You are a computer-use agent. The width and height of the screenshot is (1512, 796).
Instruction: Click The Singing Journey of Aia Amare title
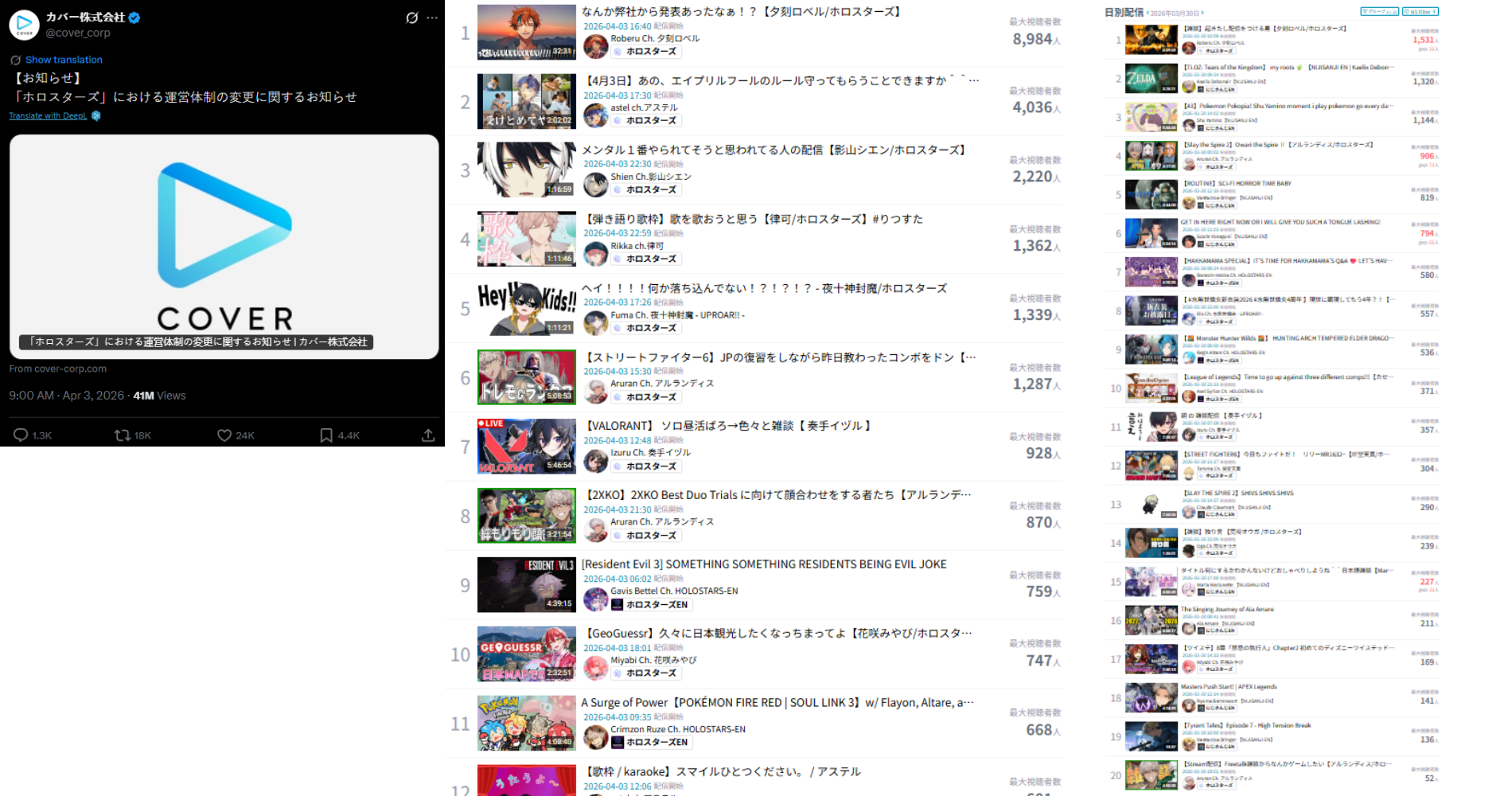(1227, 609)
